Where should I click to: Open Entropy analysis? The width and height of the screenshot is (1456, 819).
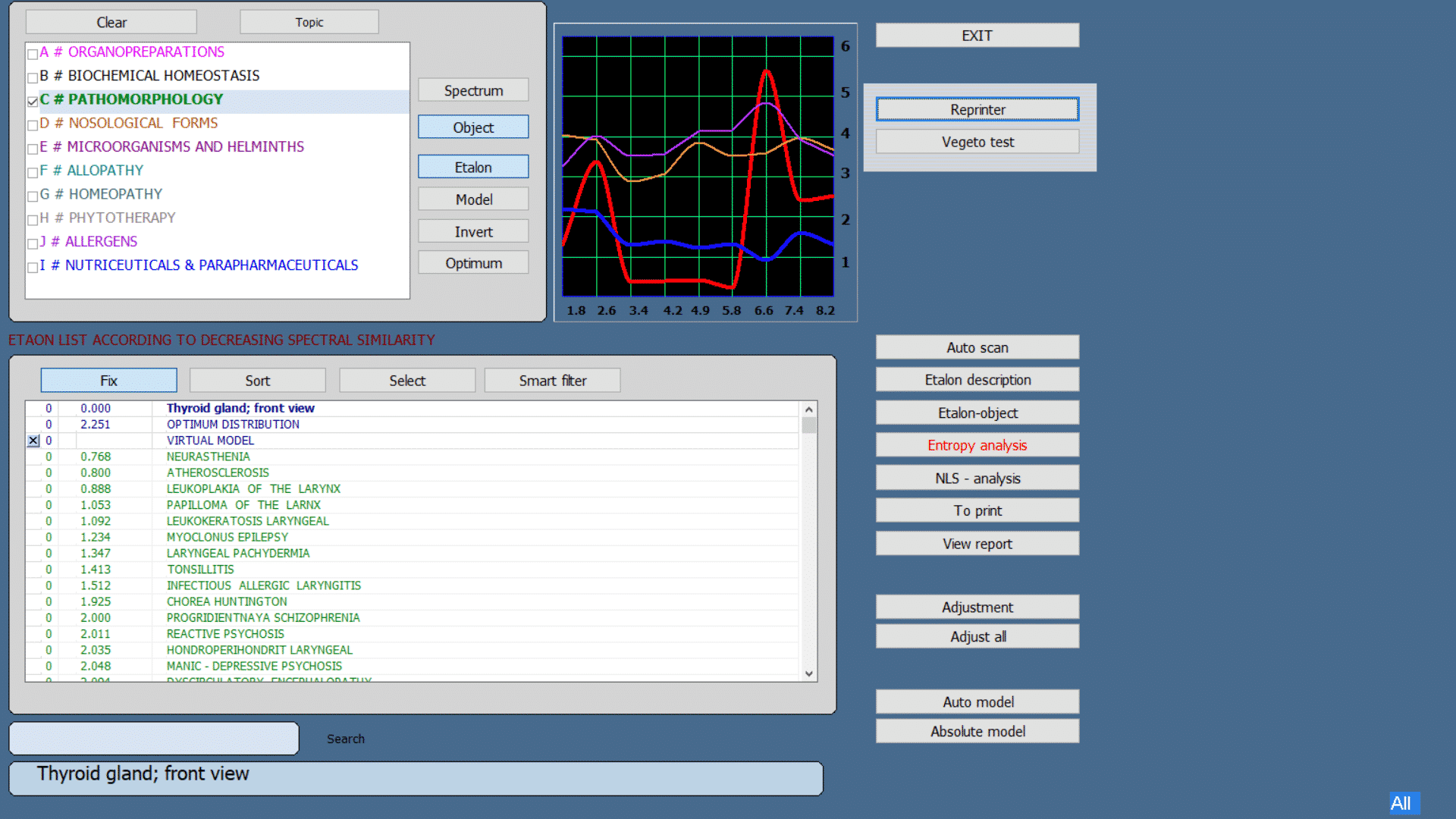pos(977,445)
